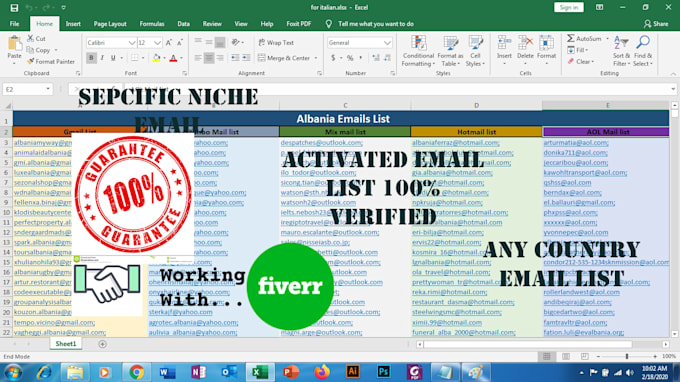Expand the Calibri font name dropdown
The image size is (680, 382).
[132, 42]
